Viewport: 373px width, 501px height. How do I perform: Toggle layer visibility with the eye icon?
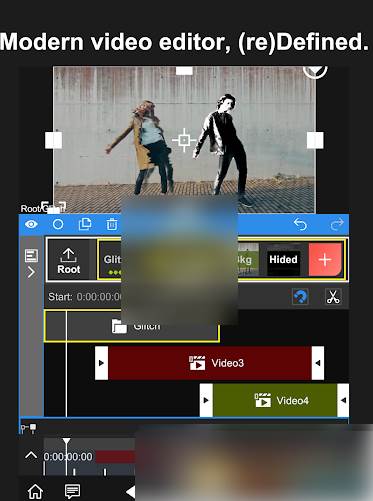tap(31, 224)
